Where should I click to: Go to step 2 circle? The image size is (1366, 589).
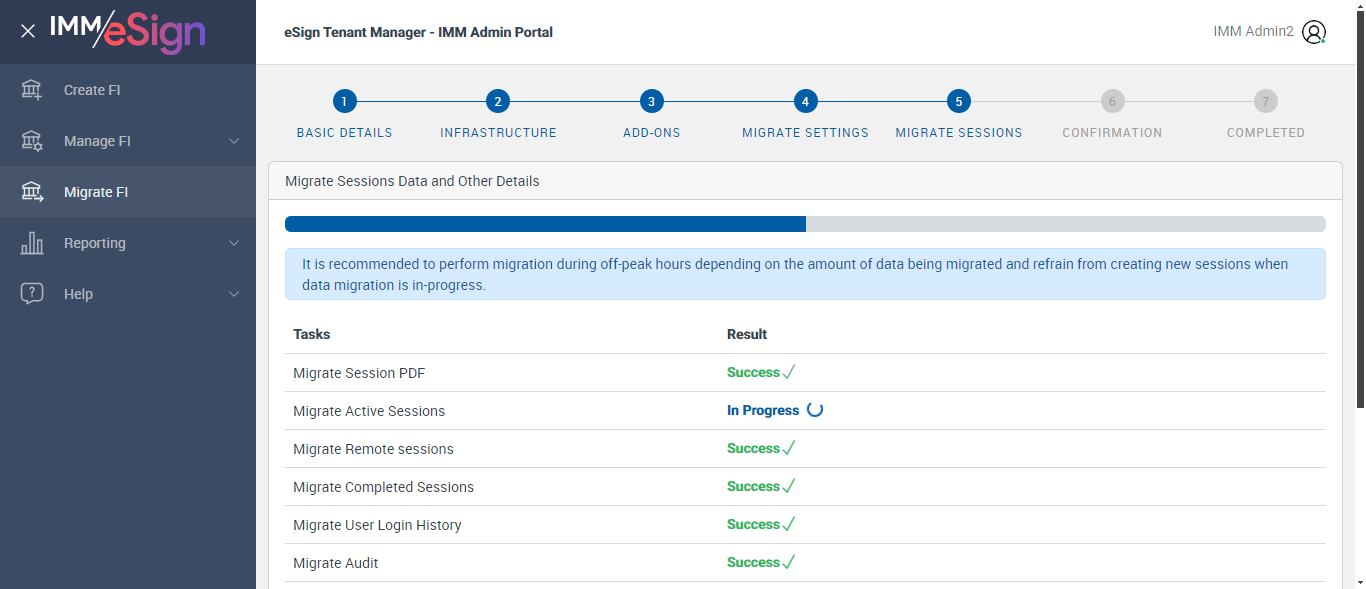(498, 101)
